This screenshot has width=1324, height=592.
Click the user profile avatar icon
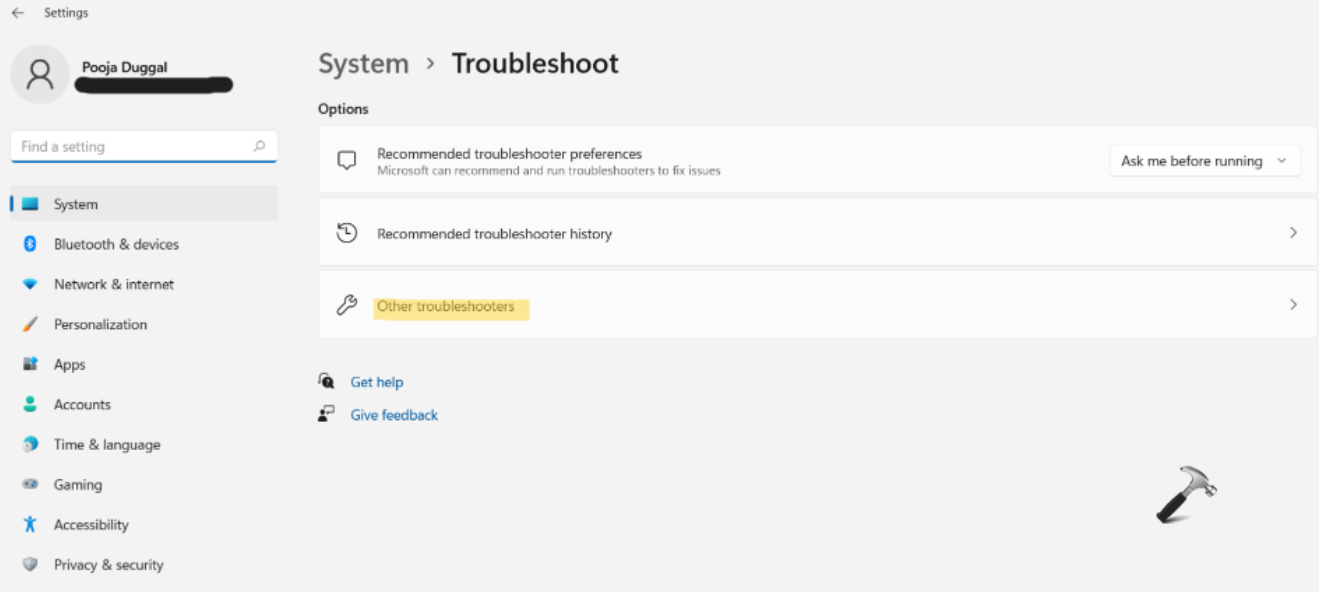tap(40, 74)
